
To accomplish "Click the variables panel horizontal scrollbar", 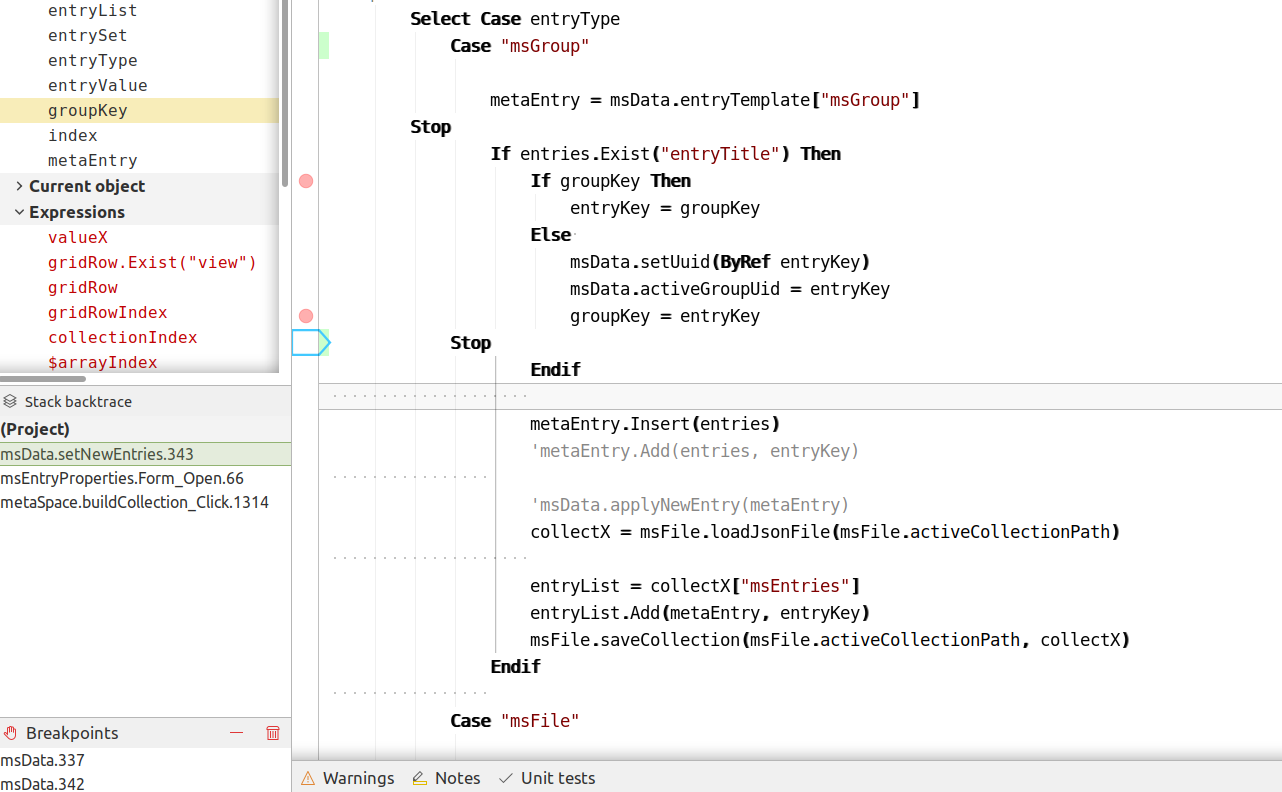I will (x=43, y=379).
